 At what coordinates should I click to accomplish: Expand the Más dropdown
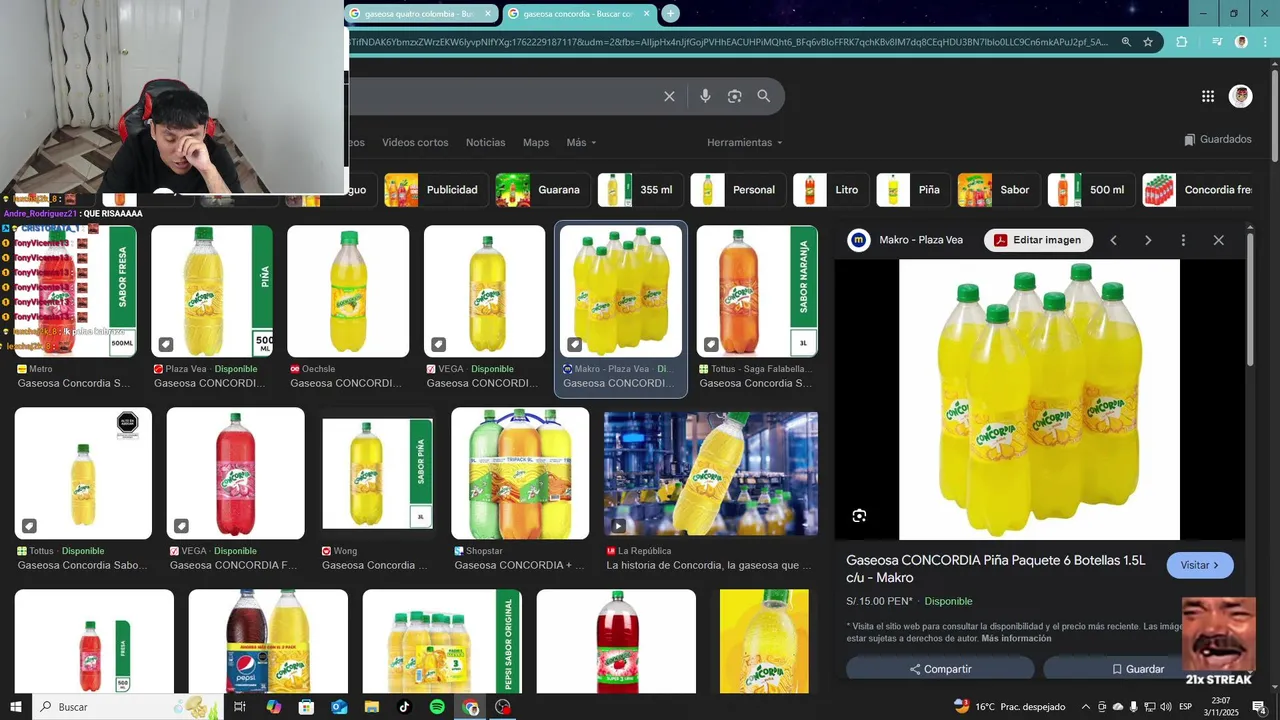(581, 142)
